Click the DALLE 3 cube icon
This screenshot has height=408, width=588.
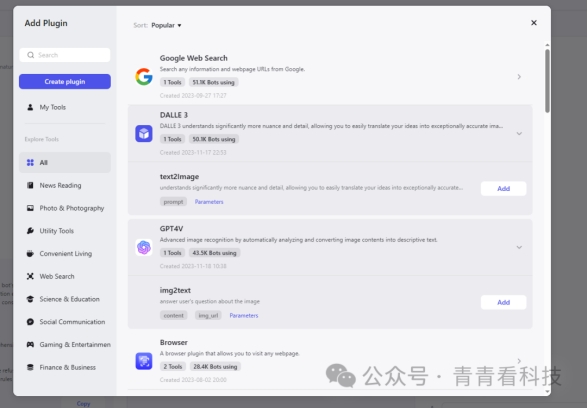144,134
